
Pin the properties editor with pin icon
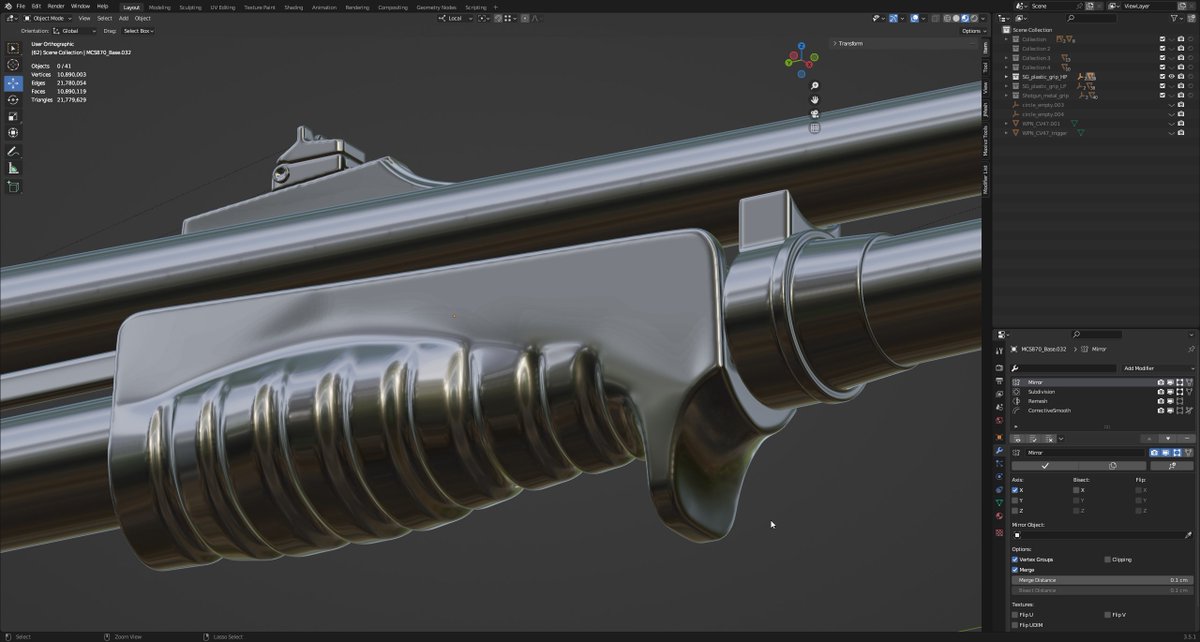(x=1190, y=349)
